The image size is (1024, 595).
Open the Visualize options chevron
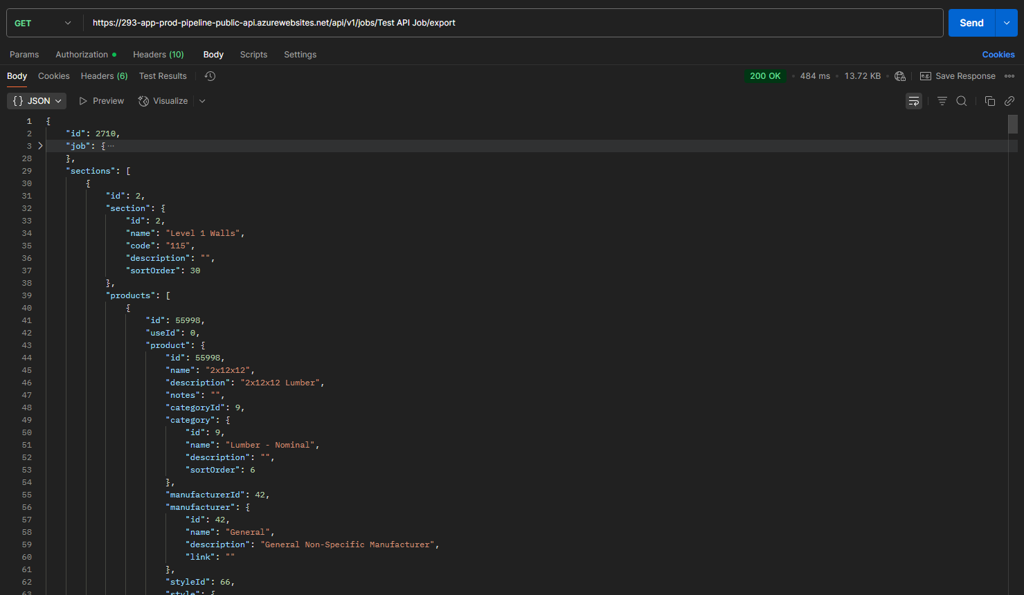pos(202,101)
